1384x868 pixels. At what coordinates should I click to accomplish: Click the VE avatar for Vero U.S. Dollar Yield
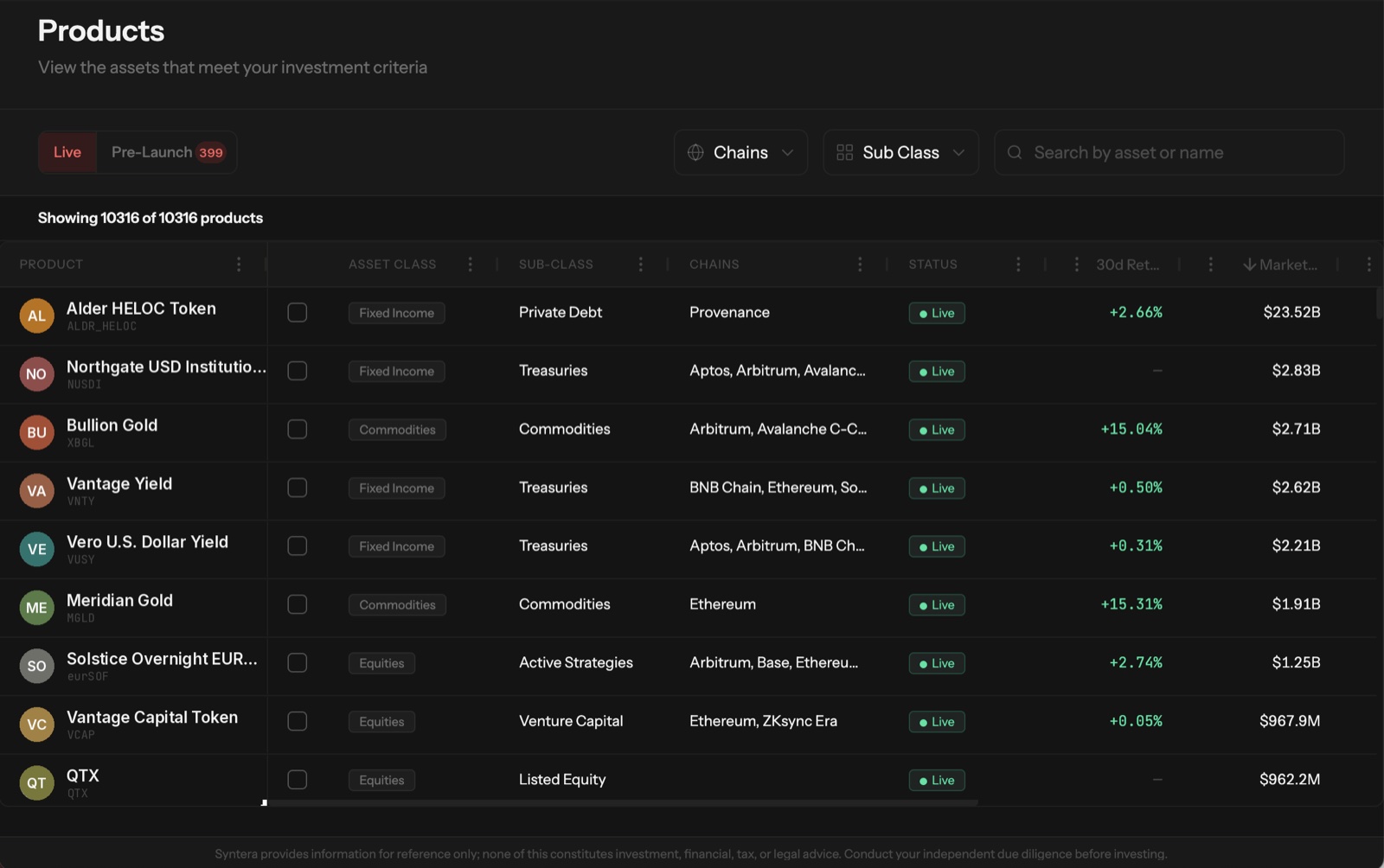36,549
